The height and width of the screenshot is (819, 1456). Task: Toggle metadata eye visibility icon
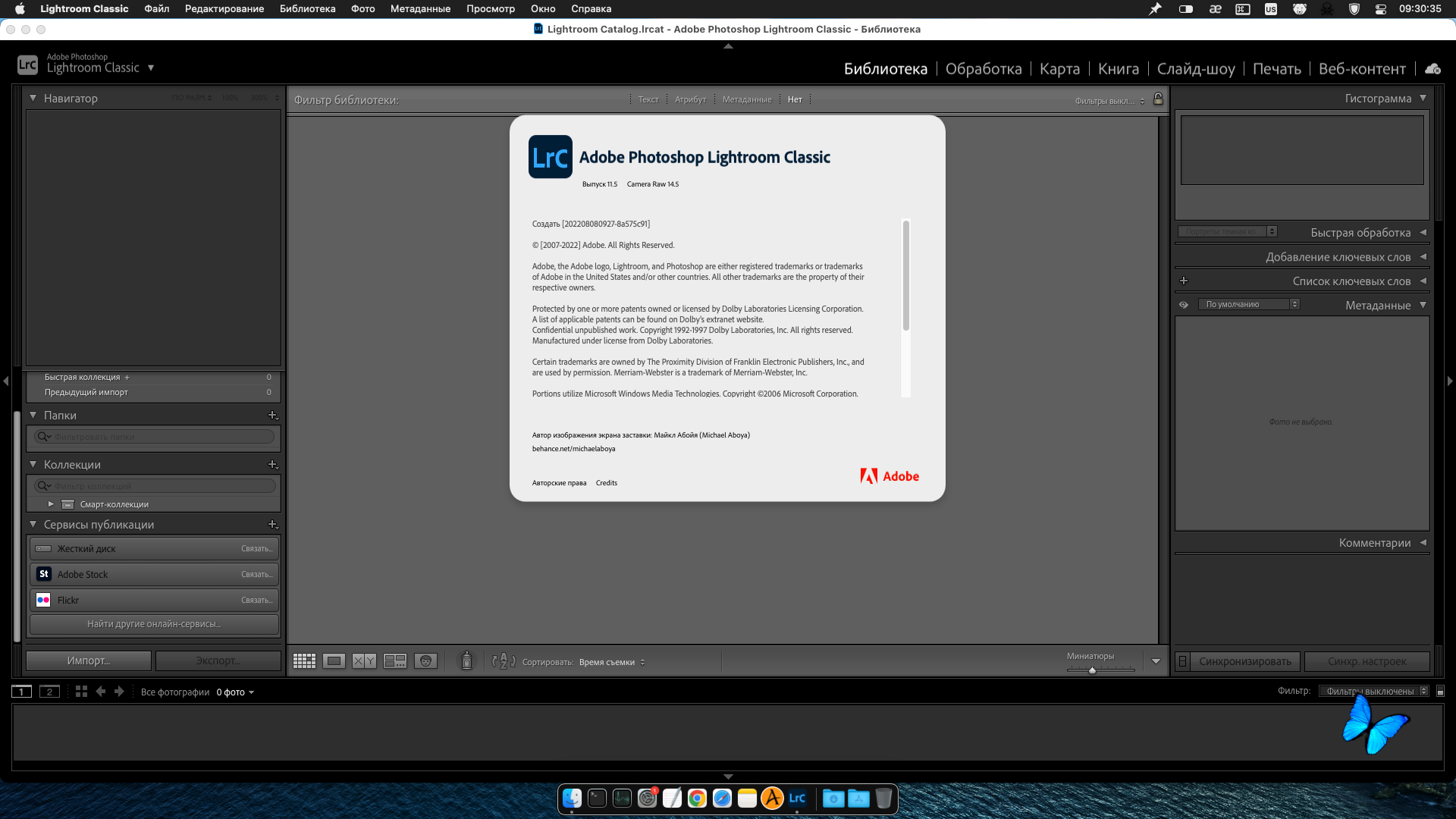pyautogui.click(x=1183, y=305)
